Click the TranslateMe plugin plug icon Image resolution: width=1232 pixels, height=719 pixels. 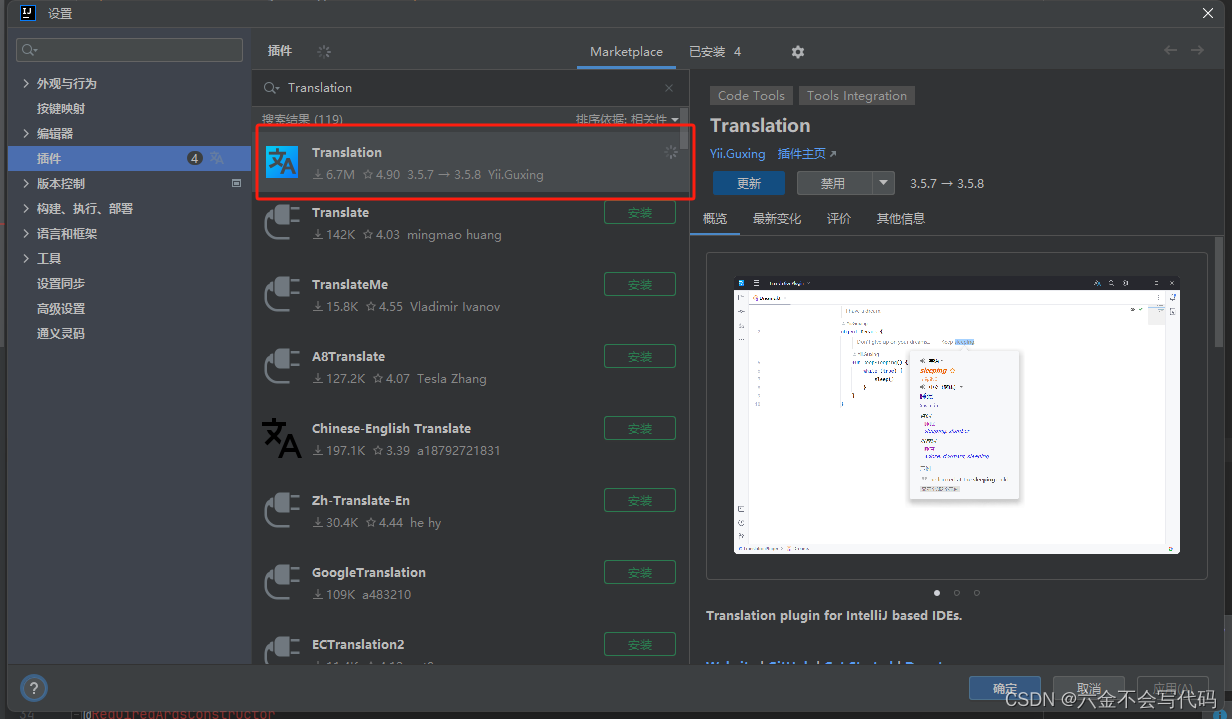click(282, 294)
